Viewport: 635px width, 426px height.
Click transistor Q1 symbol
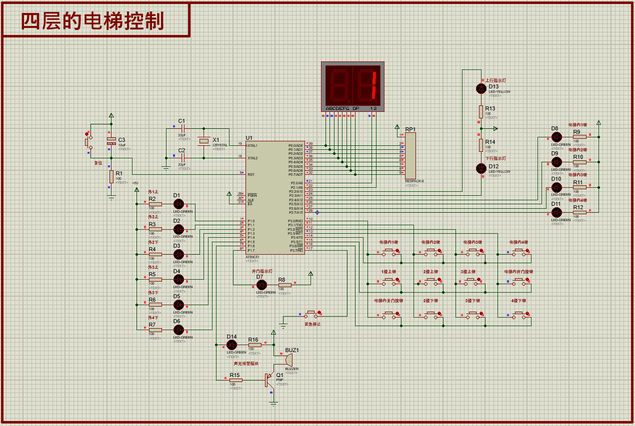[x=269, y=380]
